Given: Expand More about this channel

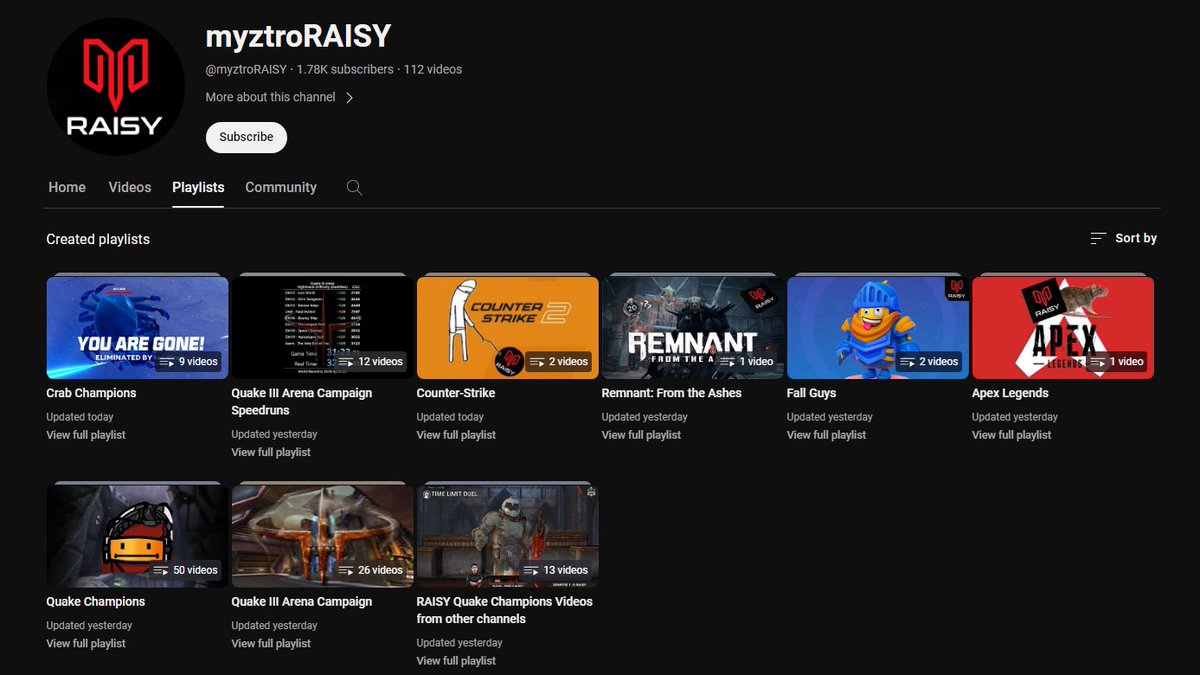Looking at the screenshot, I should (270, 96).
